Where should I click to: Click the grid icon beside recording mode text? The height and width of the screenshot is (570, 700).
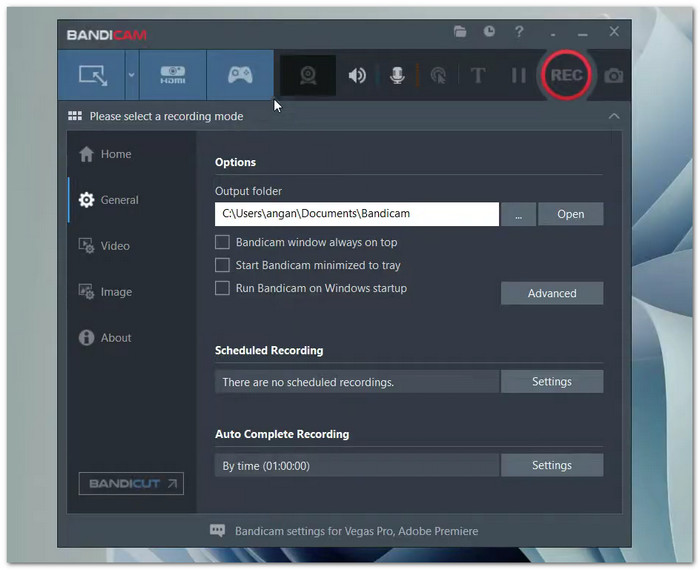(x=75, y=116)
